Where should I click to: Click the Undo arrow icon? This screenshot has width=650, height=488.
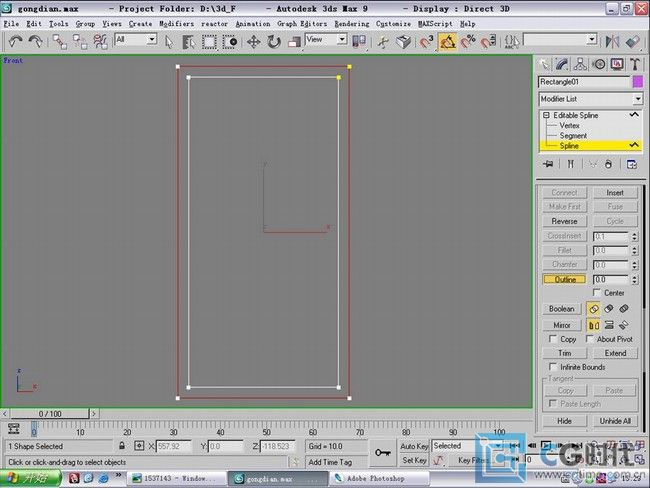point(15,41)
